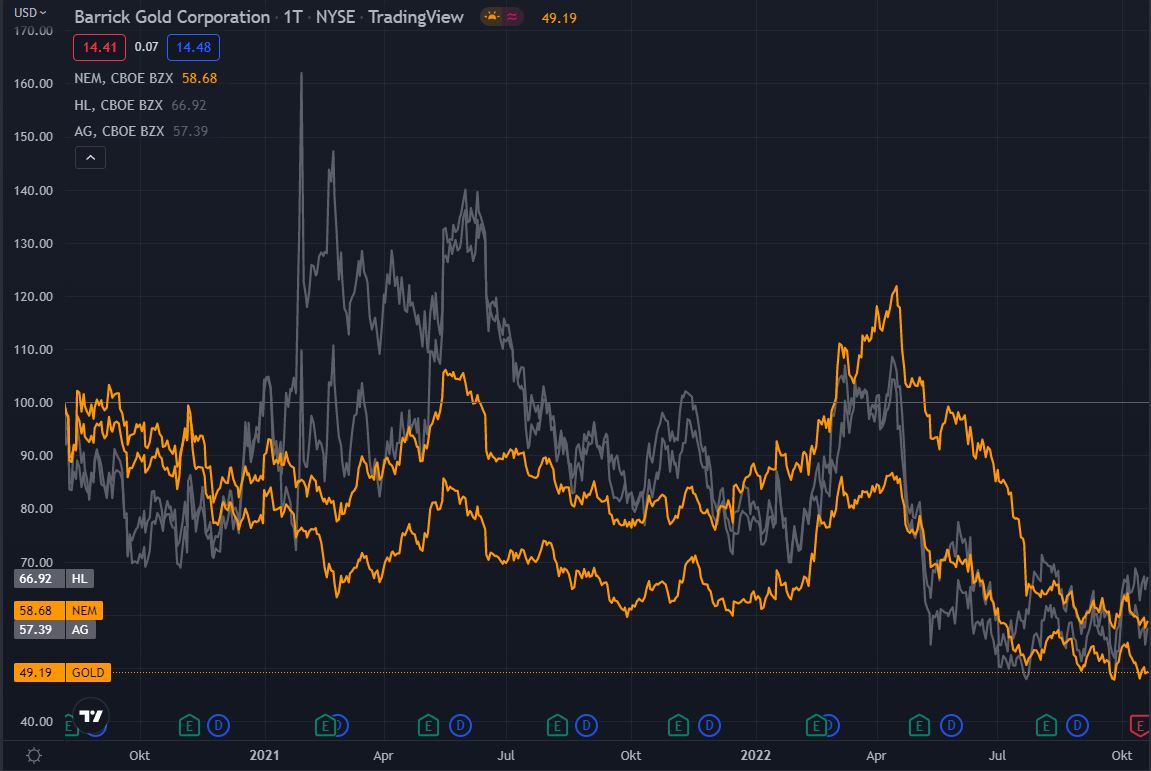
Task: Click the last blue dividend D marker
Action: [1078, 724]
